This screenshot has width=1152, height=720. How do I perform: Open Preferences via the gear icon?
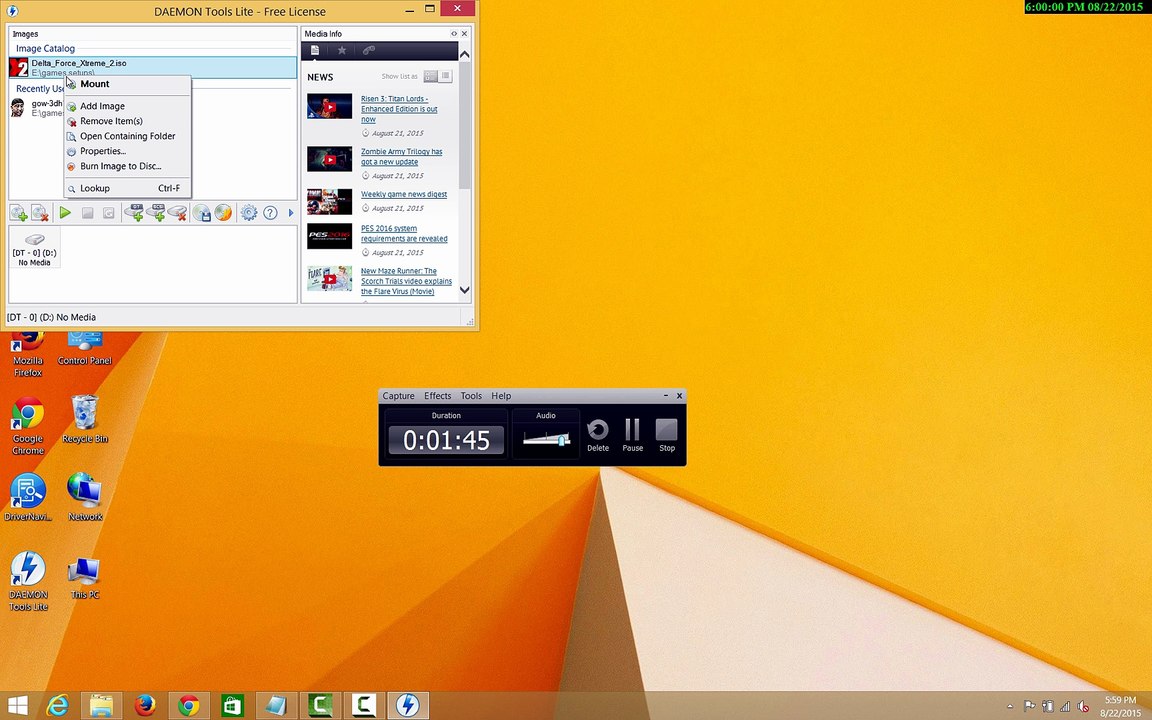coord(249,213)
